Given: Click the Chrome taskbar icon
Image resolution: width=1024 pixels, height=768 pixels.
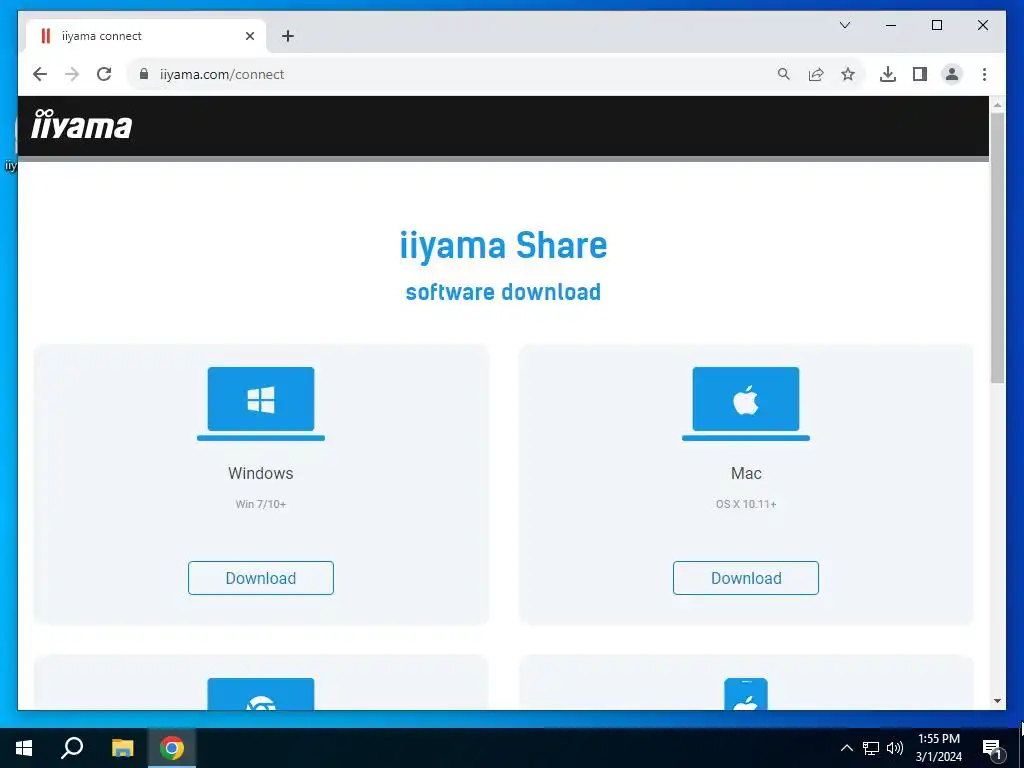Looking at the screenshot, I should [172, 748].
